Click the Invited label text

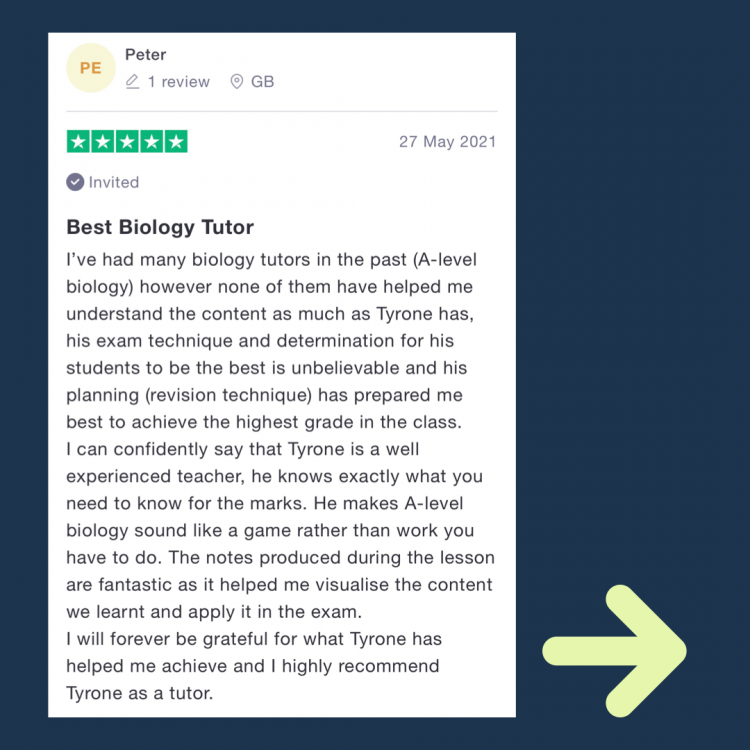(x=114, y=182)
